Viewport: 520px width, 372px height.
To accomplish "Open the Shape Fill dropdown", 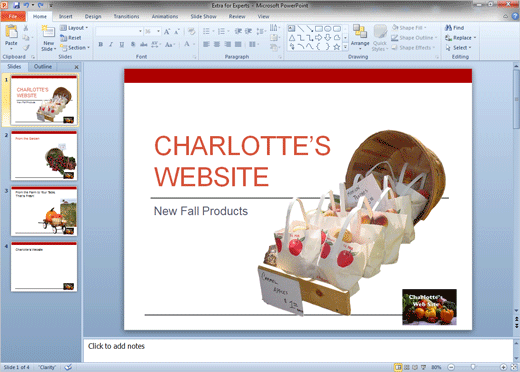I will click(409, 28).
